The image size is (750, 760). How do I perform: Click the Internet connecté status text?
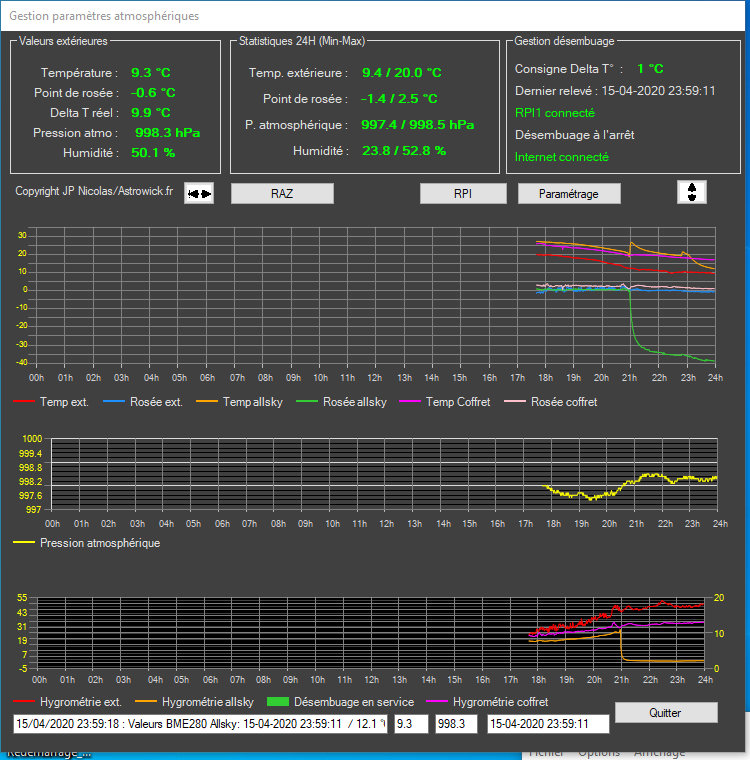tap(561, 157)
